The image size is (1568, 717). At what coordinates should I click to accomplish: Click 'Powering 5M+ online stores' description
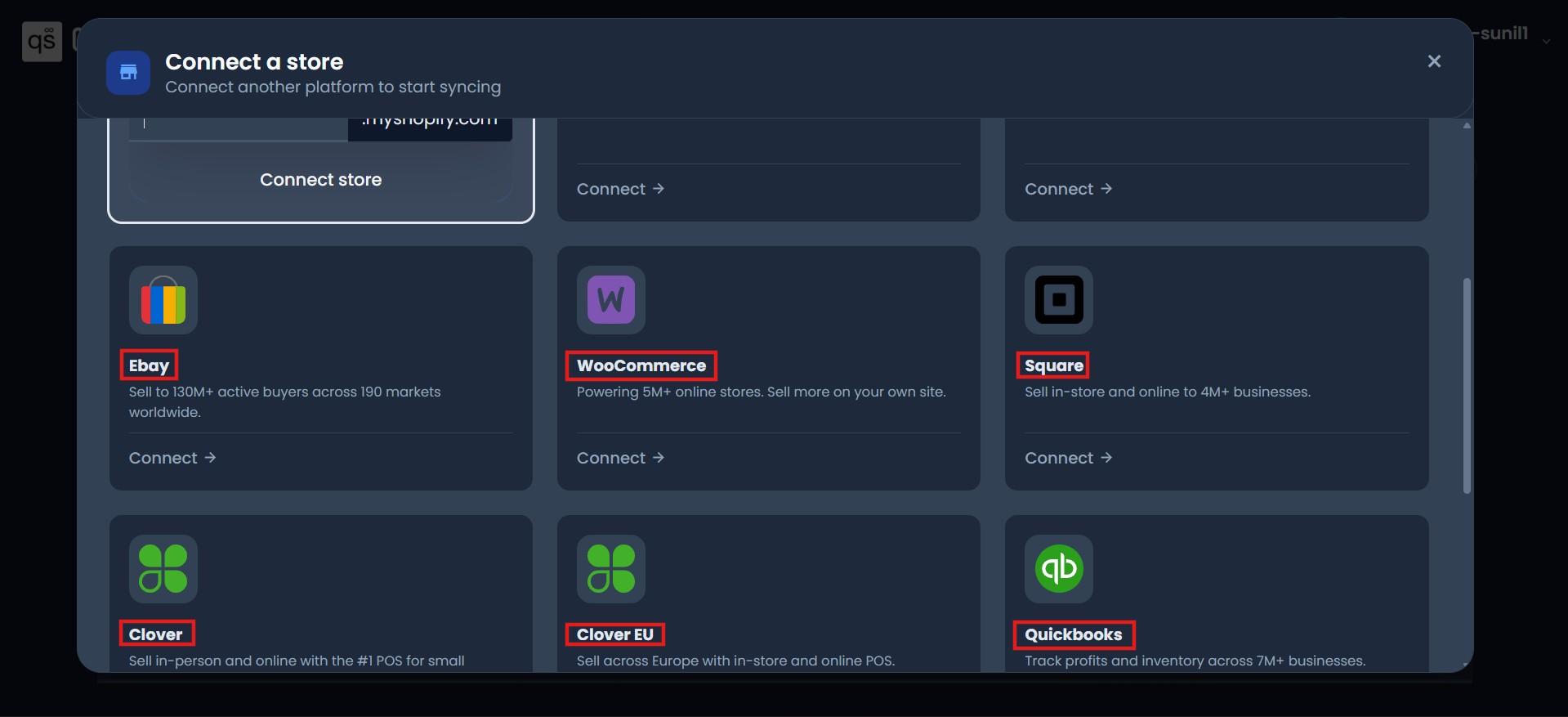[x=762, y=392]
